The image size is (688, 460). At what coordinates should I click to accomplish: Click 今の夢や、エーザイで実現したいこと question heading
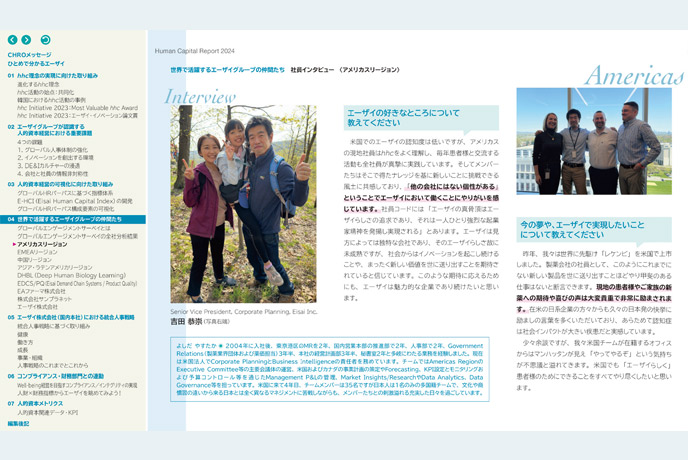tap(594, 230)
